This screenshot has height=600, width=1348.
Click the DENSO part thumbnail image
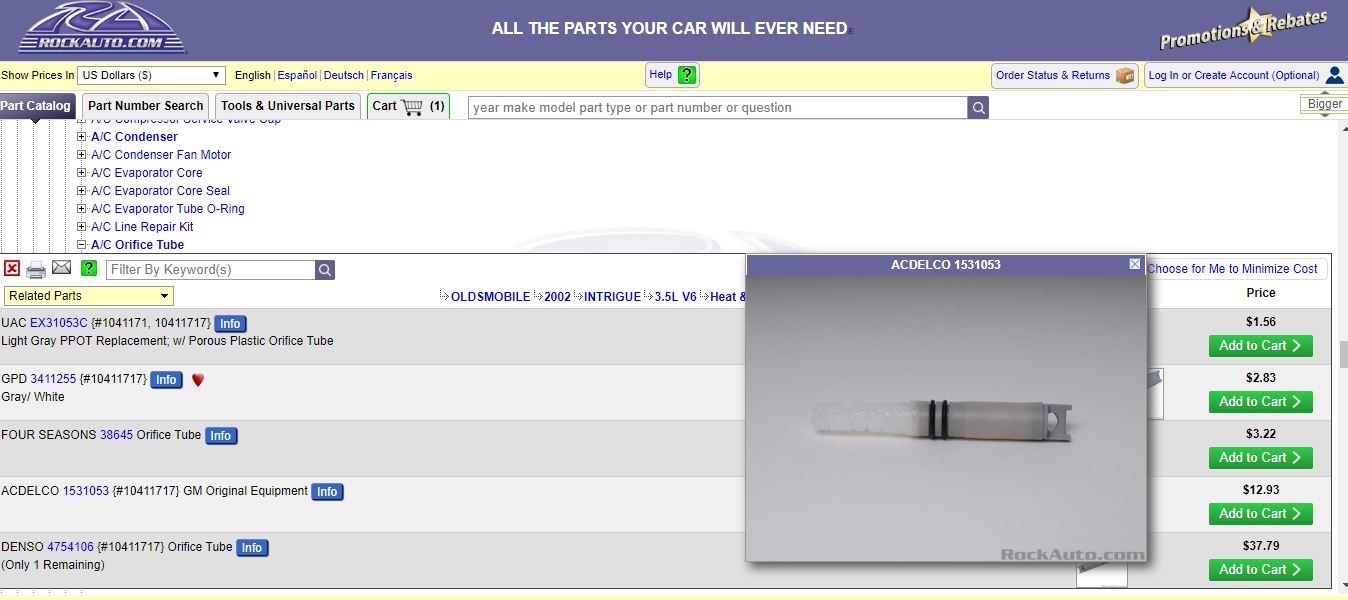pos(1102,574)
